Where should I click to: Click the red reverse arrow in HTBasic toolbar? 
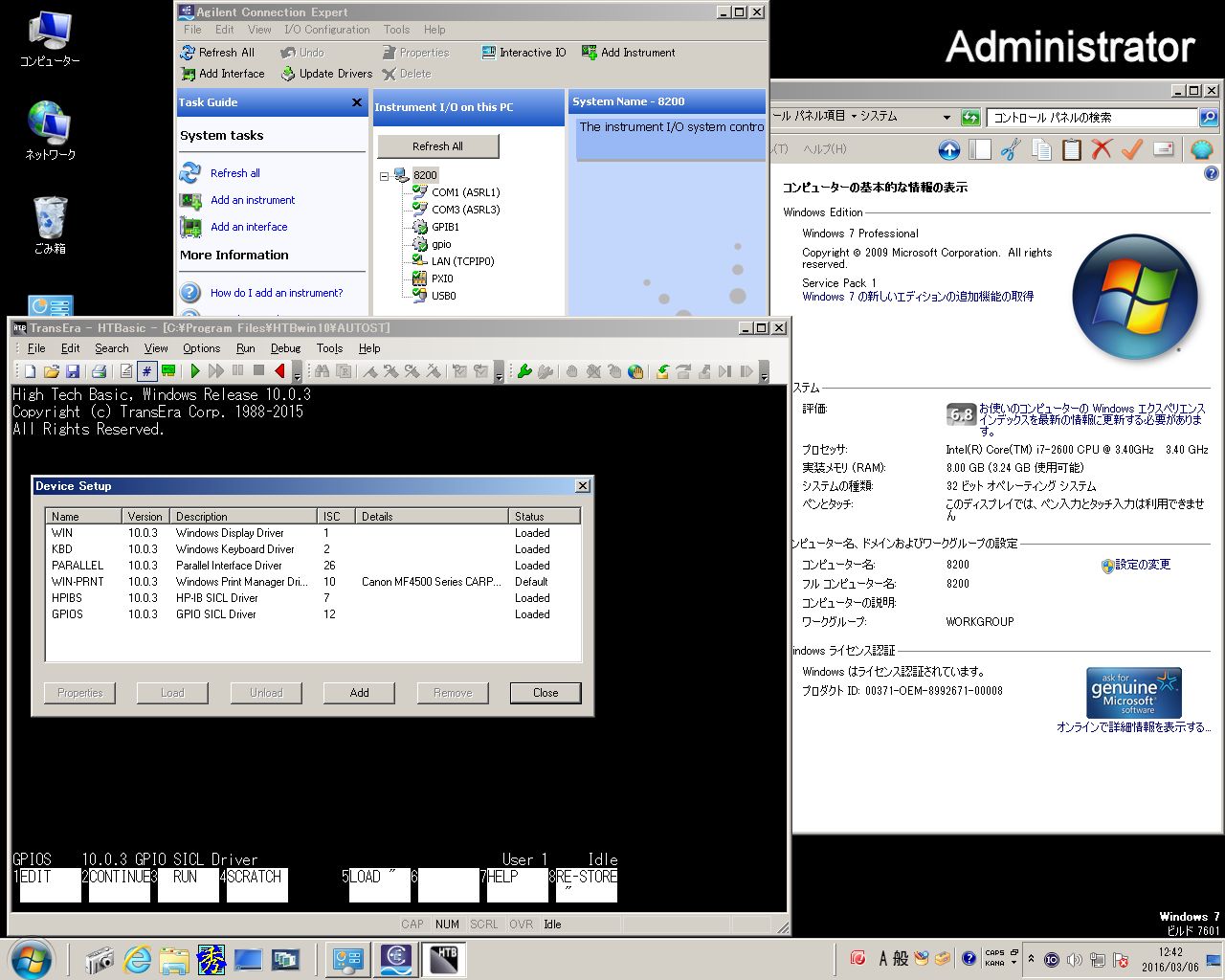coord(279,371)
